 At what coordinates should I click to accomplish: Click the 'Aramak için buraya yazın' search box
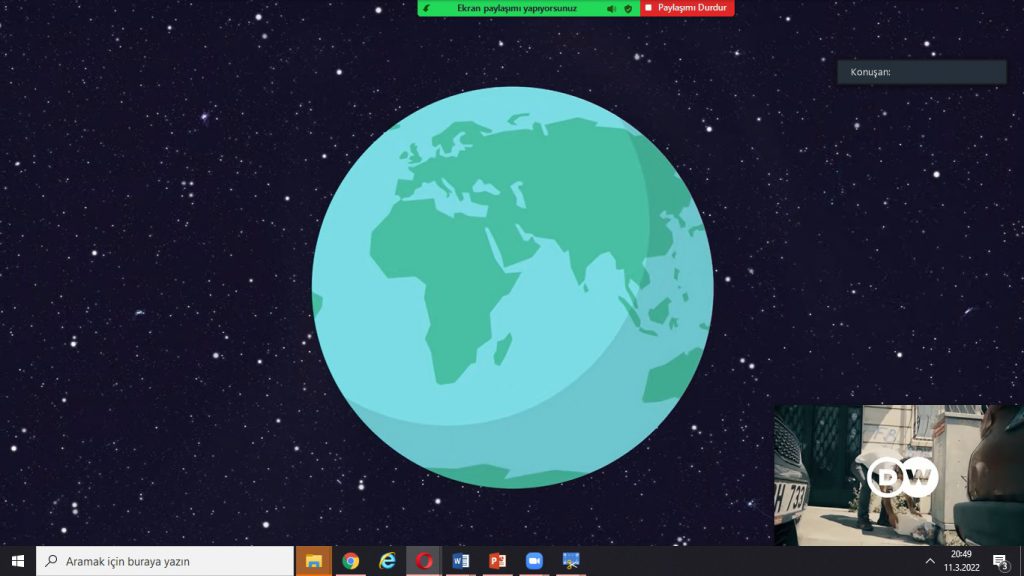coord(165,561)
